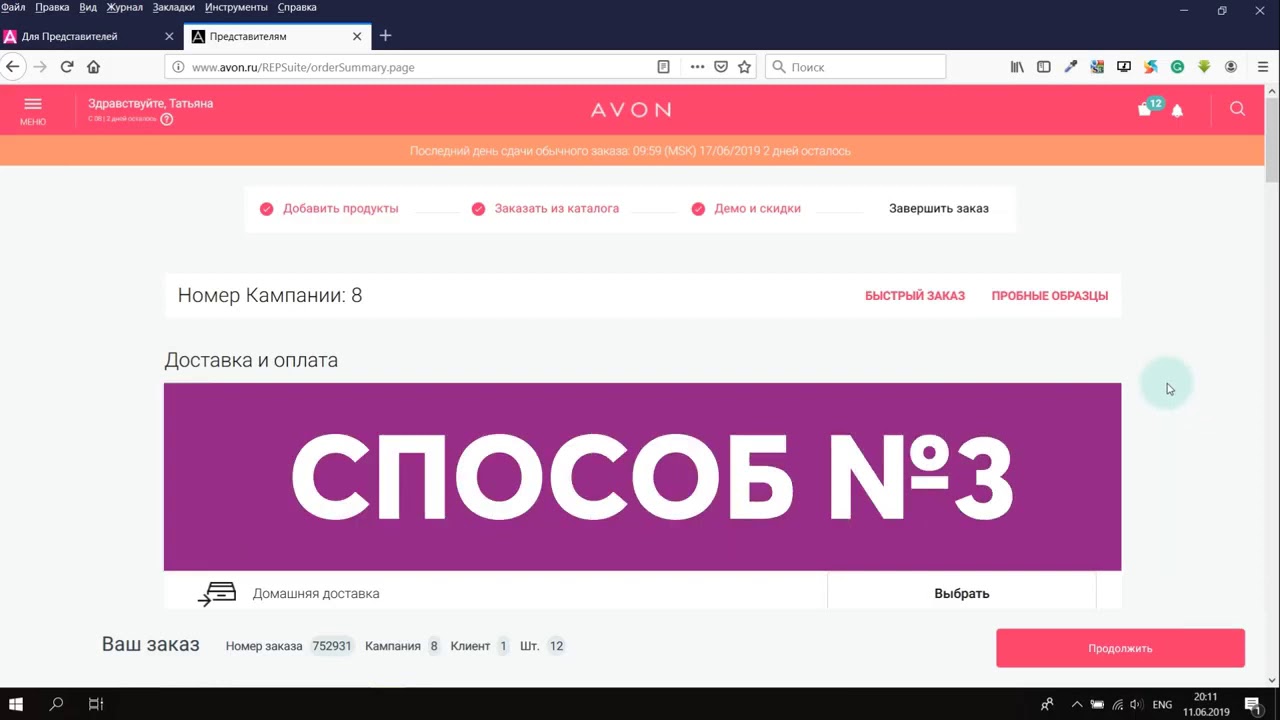Screen dimensions: 1280x720
Task: Click AVON logo in header
Action: coord(631,110)
